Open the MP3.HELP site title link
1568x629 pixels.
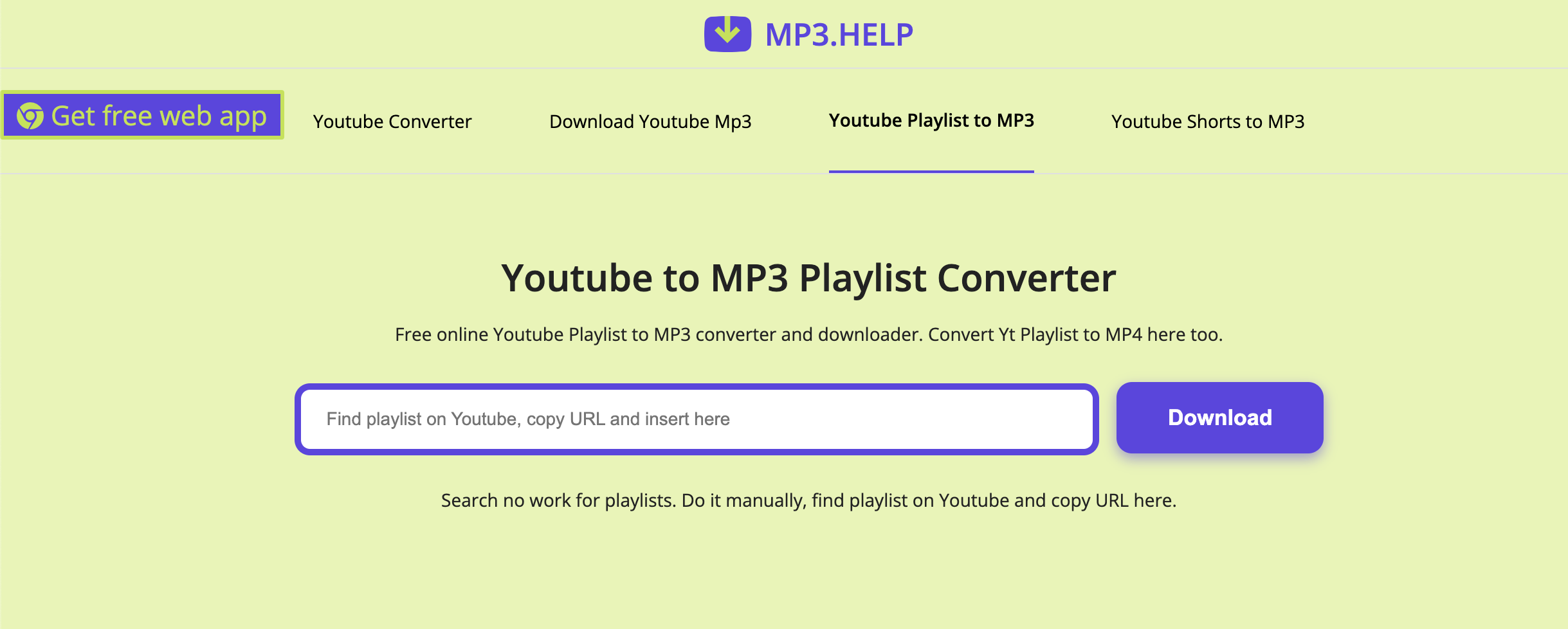839,35
